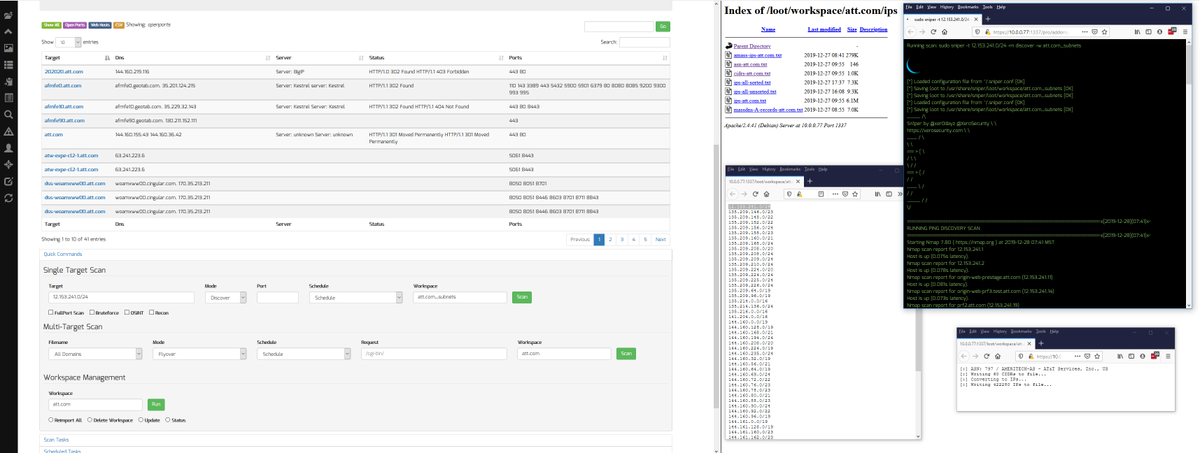This screenshot has width=1200, height=453.
Task: Click the reload icon in the ASN output browser window
Action: click(987, 356)
